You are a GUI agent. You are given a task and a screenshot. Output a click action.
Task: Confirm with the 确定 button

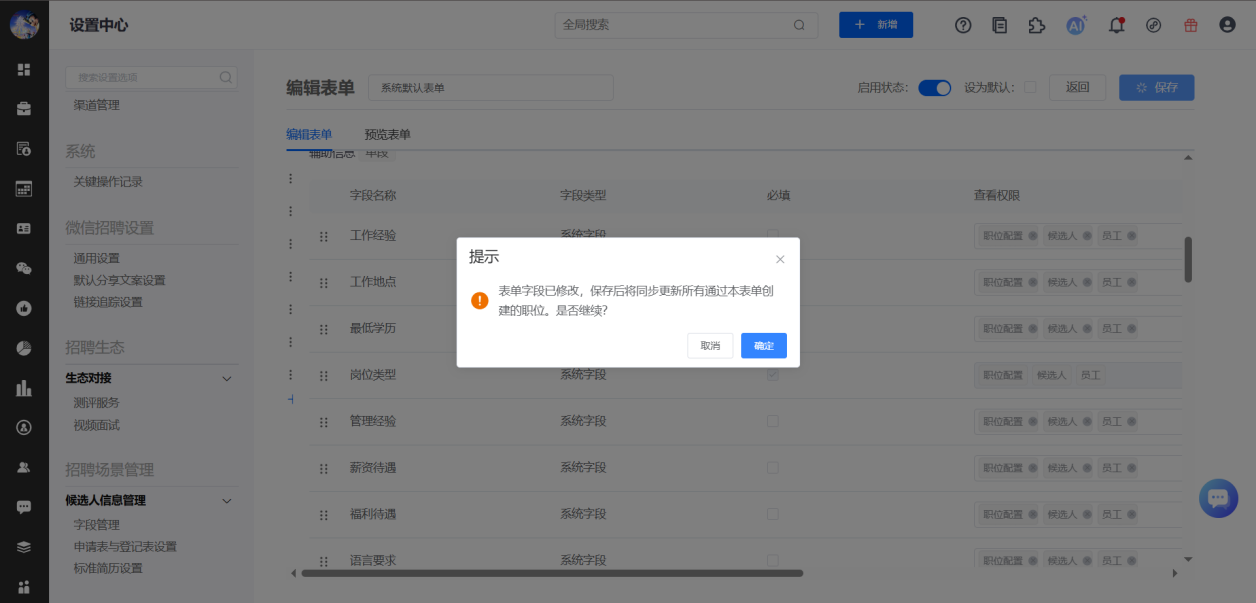(764, 345)
